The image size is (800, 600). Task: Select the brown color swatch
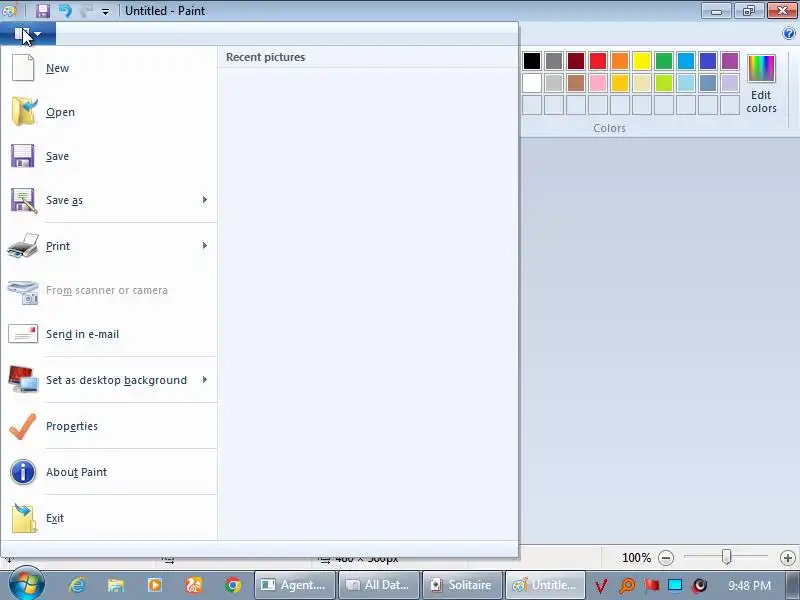point(576,83)
